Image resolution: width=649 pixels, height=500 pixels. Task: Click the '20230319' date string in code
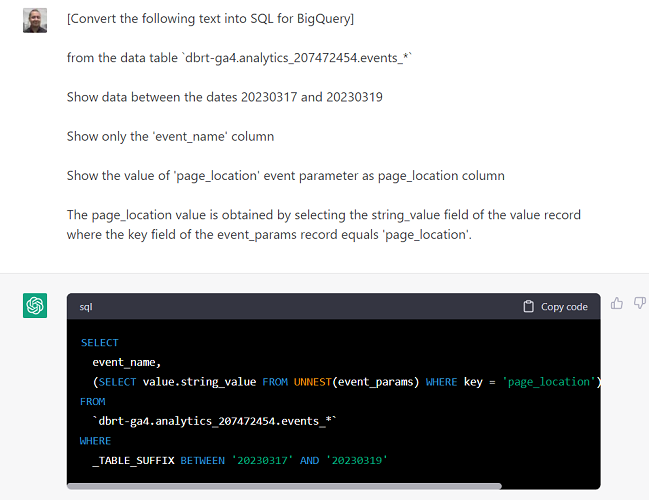(357, 460)
